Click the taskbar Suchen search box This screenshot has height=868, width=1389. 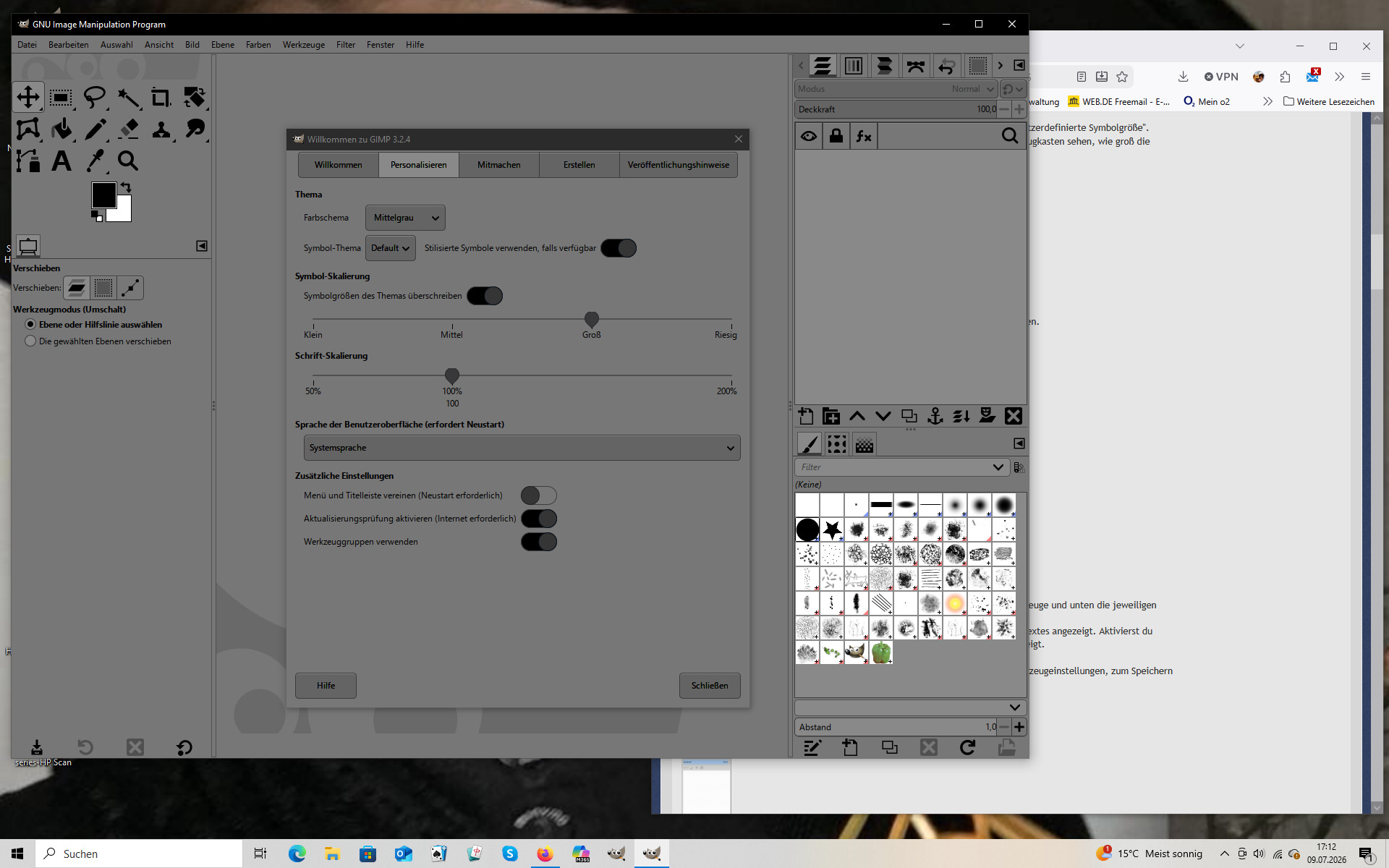[x=140, y=854]
